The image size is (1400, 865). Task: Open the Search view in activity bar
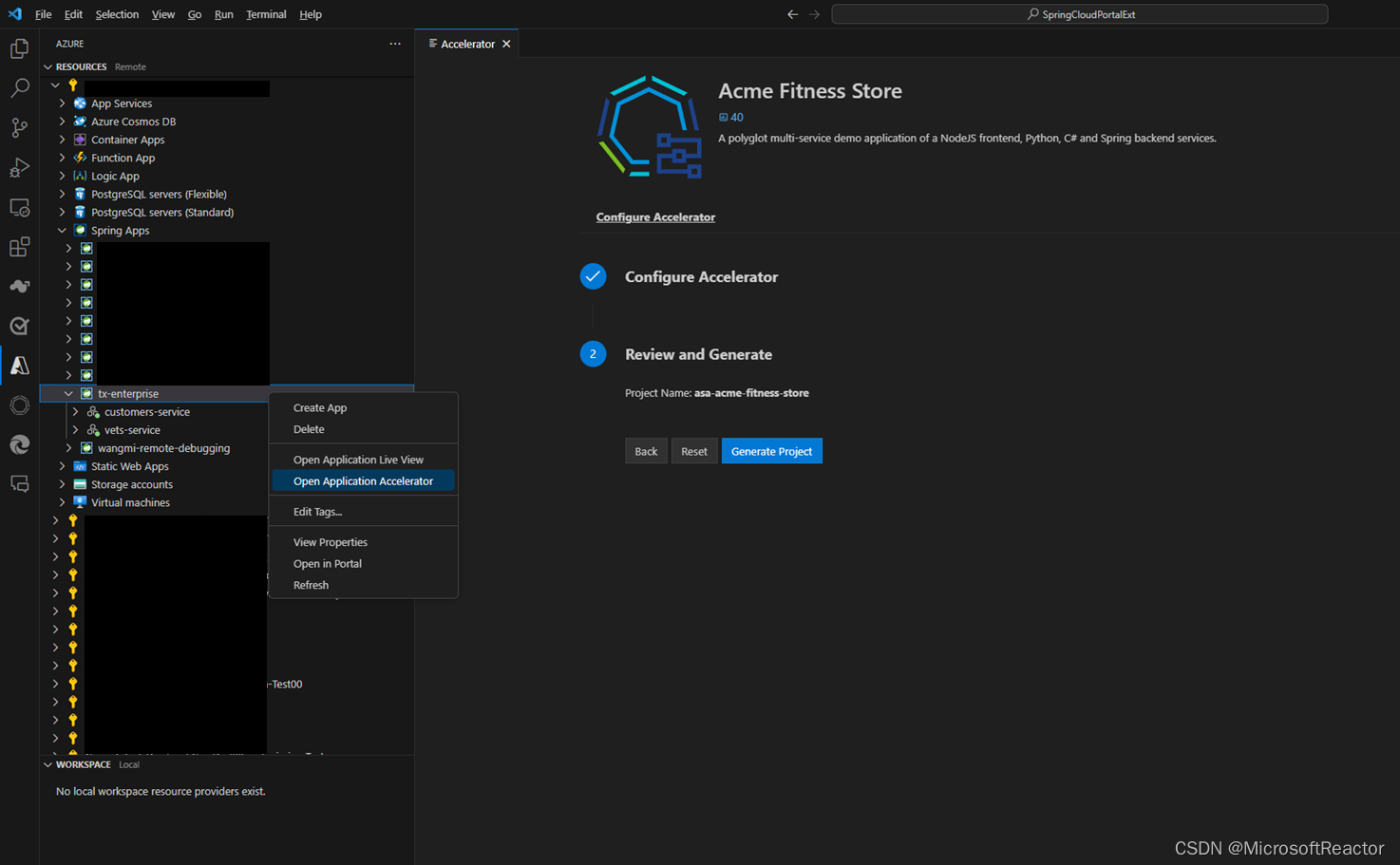click(19, 88)
